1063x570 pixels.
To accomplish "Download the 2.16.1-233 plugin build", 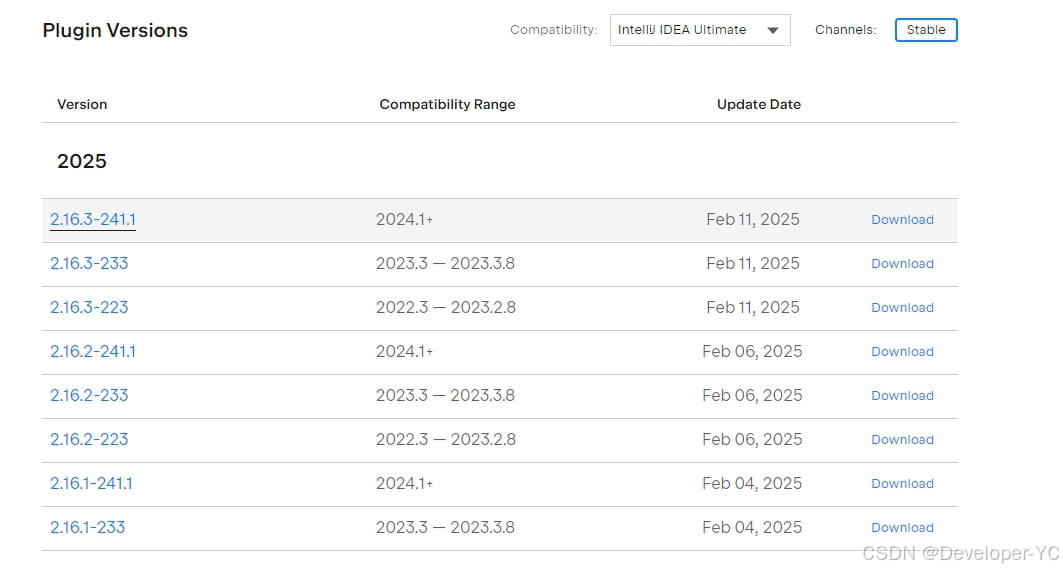I will point(902,528).
